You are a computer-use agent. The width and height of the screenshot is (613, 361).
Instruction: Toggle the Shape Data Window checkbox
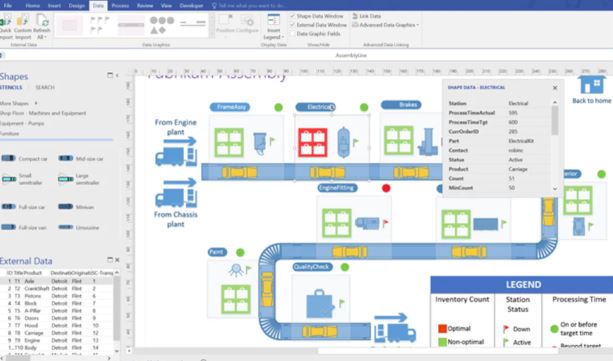tap(292, 16)
